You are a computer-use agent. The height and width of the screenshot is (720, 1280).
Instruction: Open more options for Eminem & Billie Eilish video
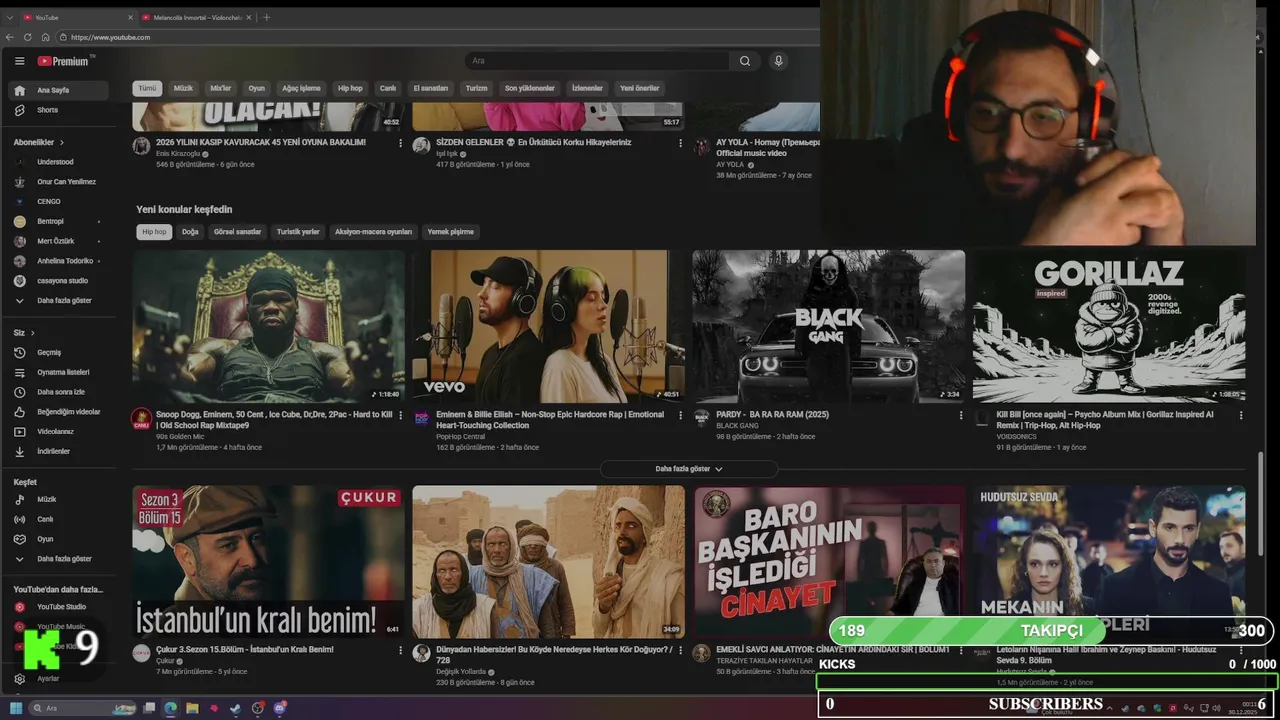pyautogui.click(x=680, y=415)
